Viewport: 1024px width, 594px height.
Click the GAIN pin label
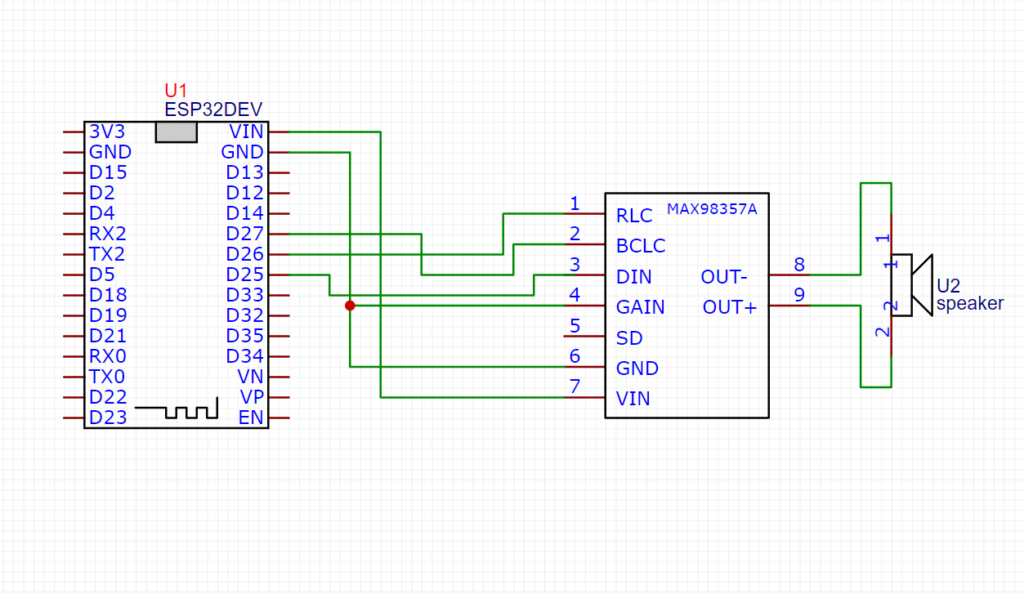(641, 307)
